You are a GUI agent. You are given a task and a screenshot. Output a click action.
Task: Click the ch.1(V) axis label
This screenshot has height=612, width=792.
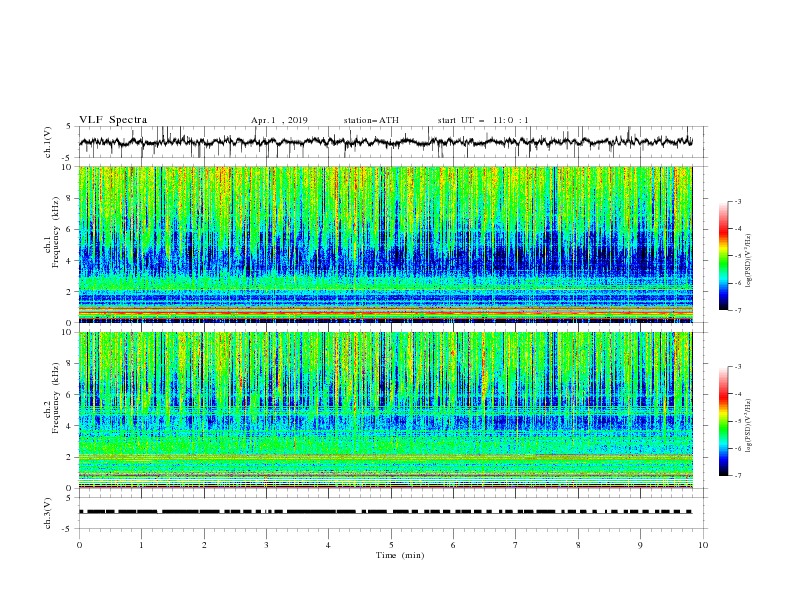48,142
